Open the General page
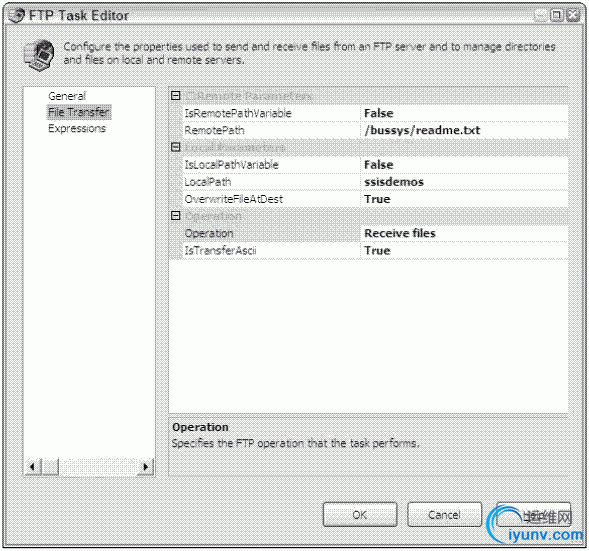The width and height of the screenshot is (589, 551). pyautogui.click(x=67, y=96)
